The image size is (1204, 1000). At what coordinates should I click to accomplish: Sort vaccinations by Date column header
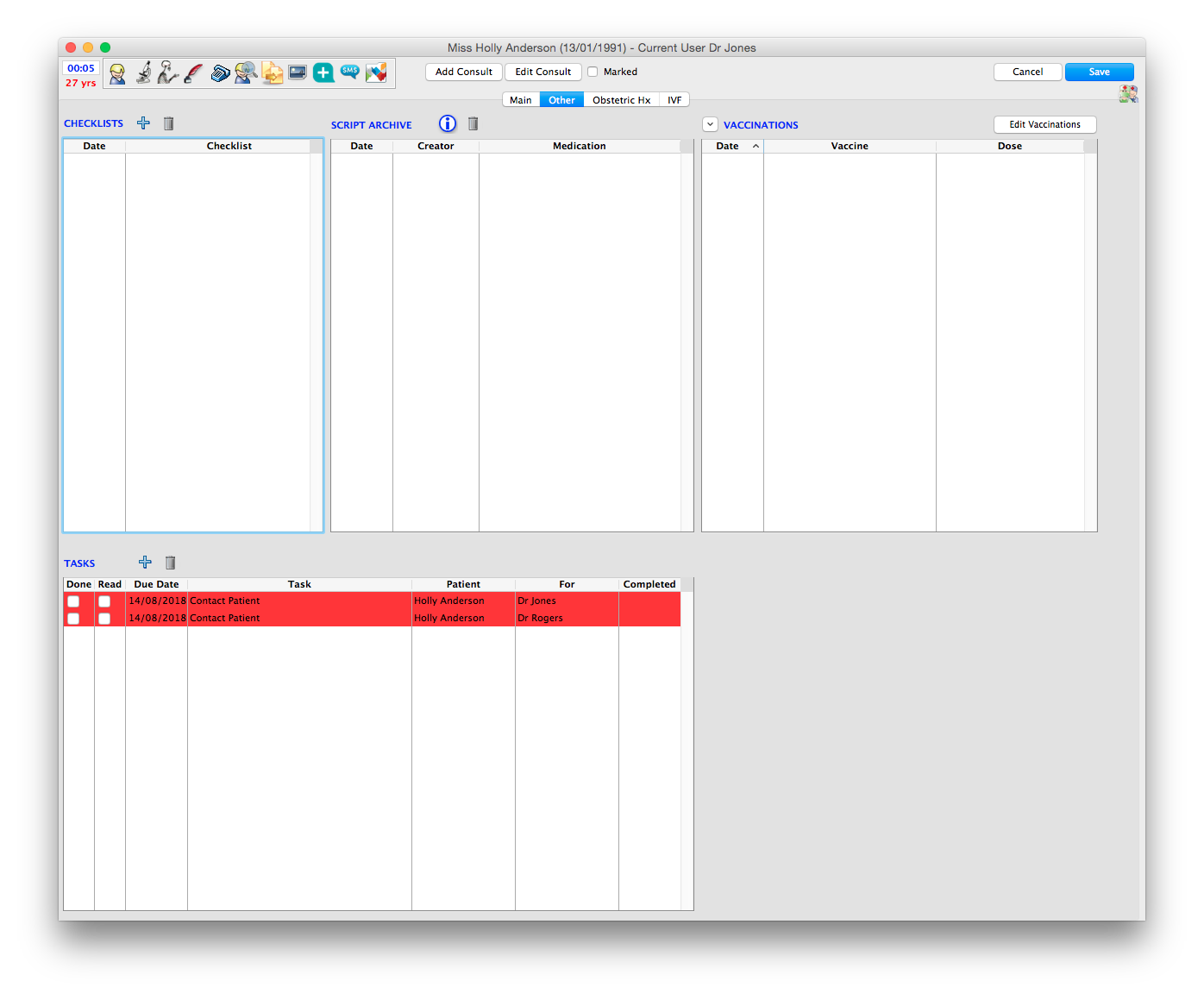tap(727, 146)
